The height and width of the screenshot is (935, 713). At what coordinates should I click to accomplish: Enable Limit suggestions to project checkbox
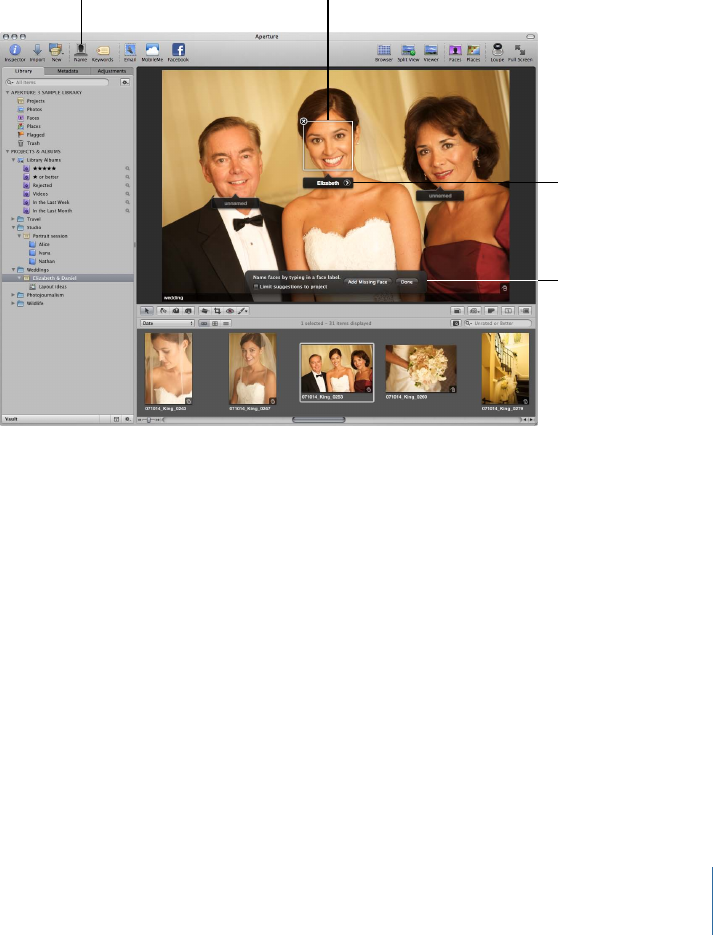point(256,287)
